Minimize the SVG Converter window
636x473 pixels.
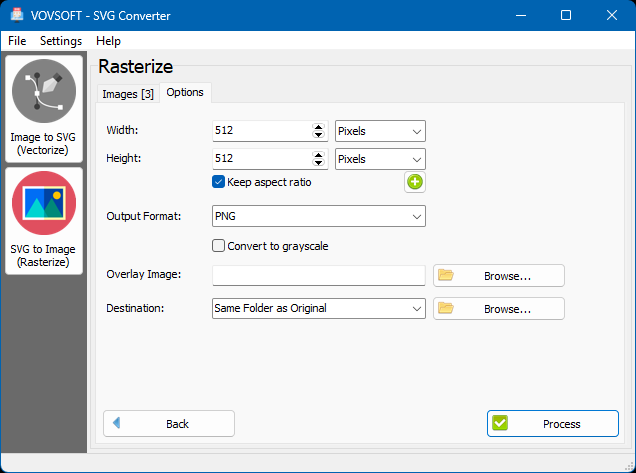click(521, 15)
